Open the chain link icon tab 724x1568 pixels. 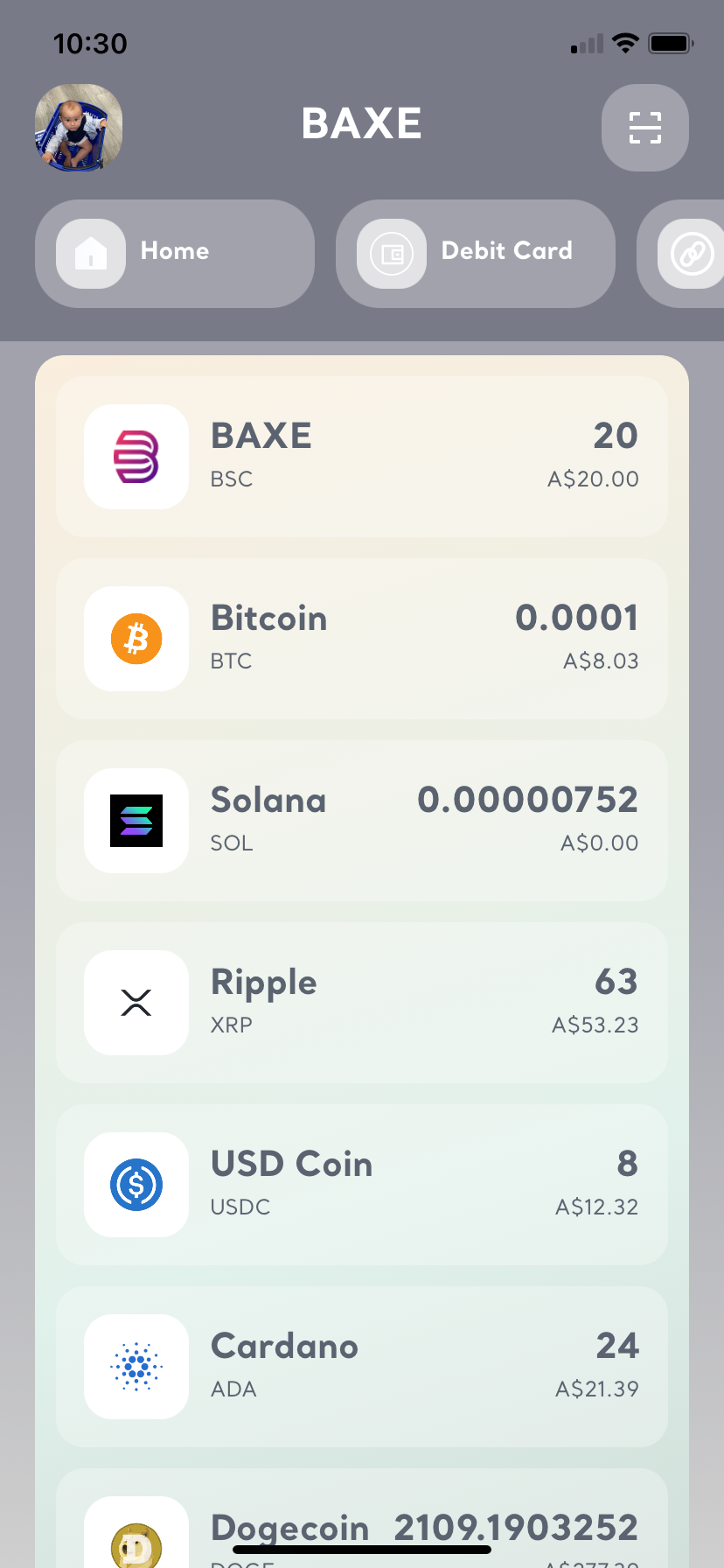(x=692, y=254)
